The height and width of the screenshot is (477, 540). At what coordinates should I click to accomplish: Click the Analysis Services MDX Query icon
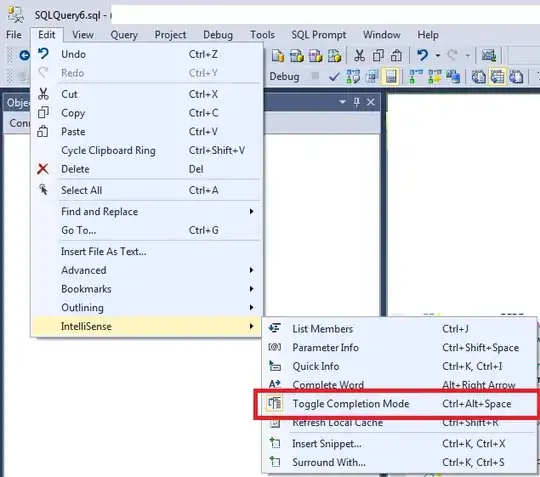pyautogui.click(x=297, y=55)
